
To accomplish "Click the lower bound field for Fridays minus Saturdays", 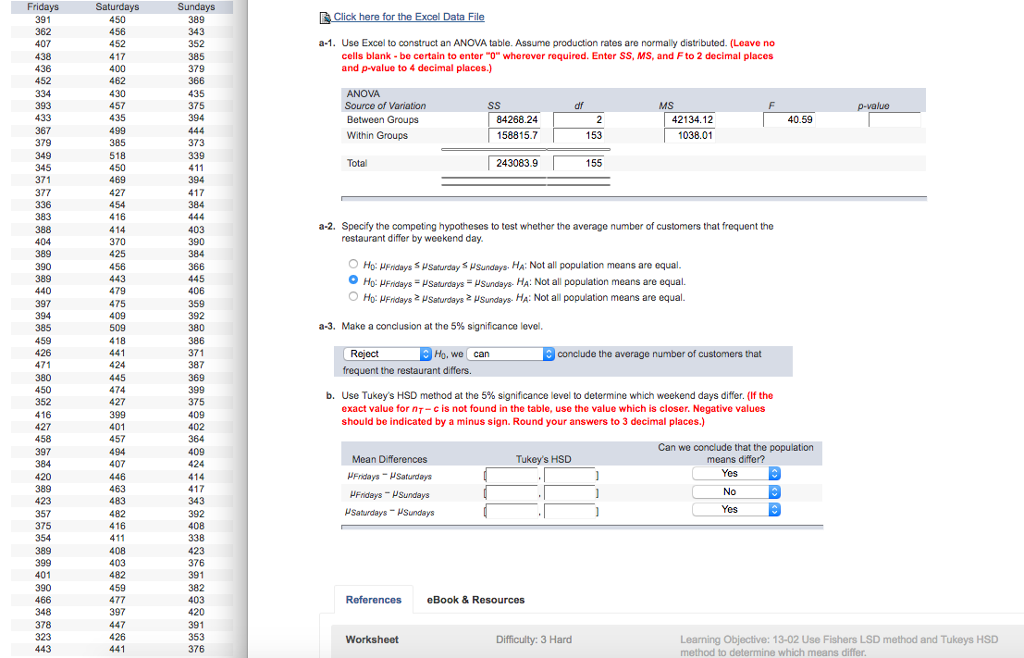I will 510,473.
